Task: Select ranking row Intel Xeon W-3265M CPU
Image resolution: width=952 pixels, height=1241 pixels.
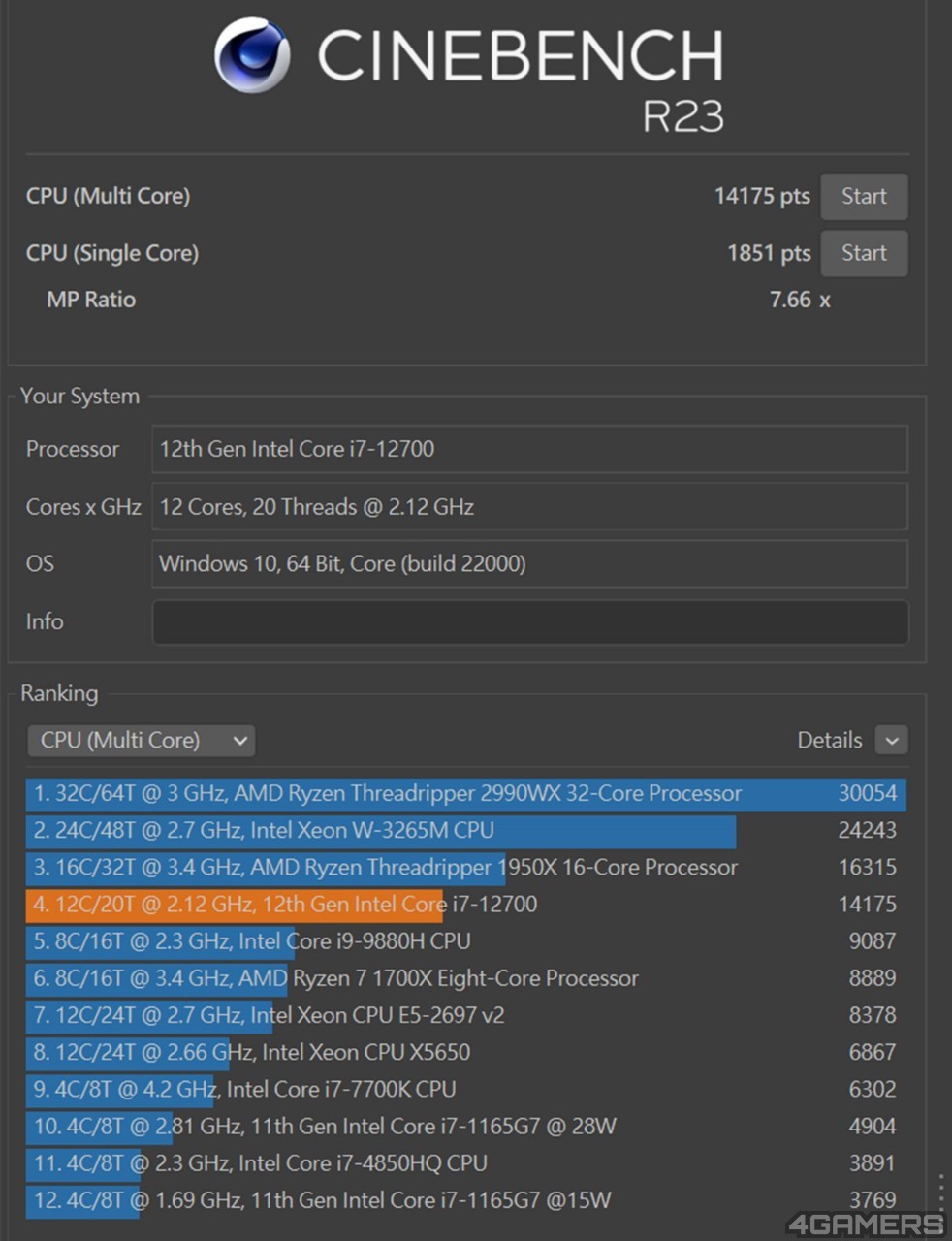Action: [x=466, y=831]
